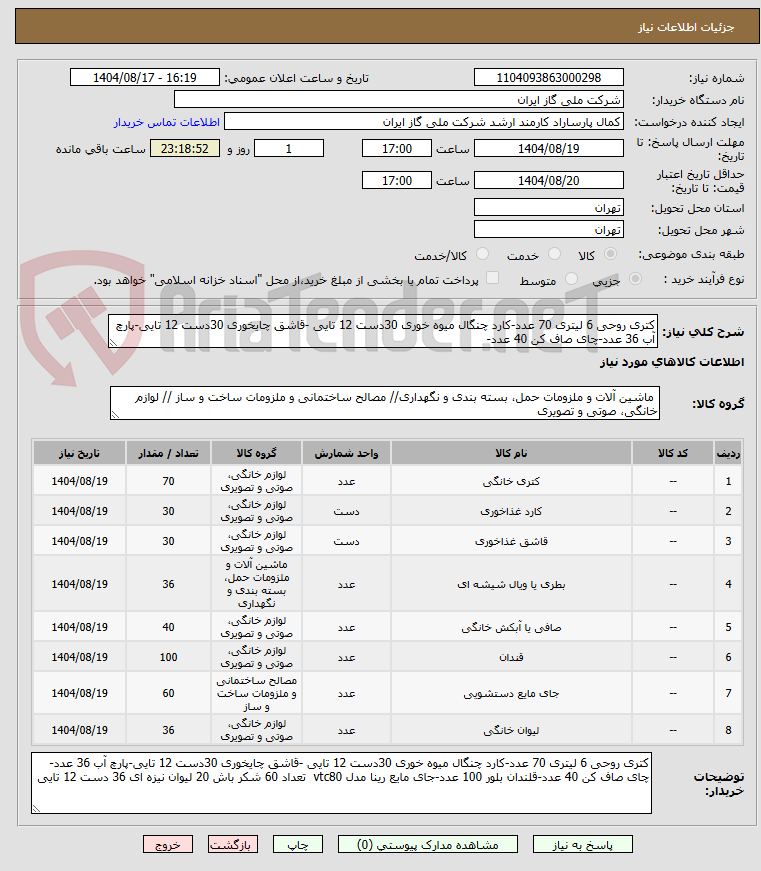This screenshot has height=871, width=761.
Task: Click the تاریخ نیاز column header
Action: click(x=79, y=453)
